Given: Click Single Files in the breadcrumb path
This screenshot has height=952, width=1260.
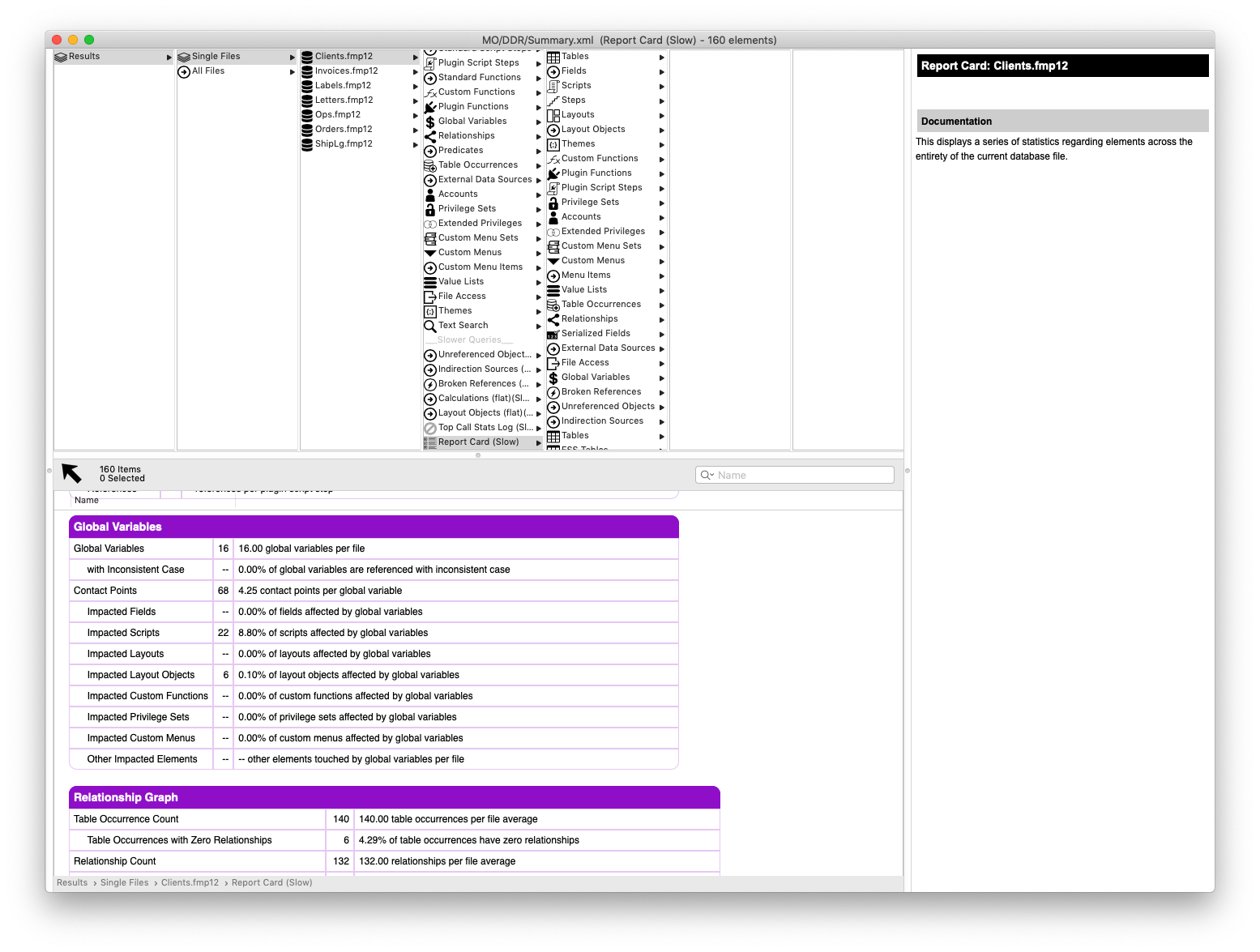Looking at the screenshot, I should pyautogui.click(x=125, y=882).
